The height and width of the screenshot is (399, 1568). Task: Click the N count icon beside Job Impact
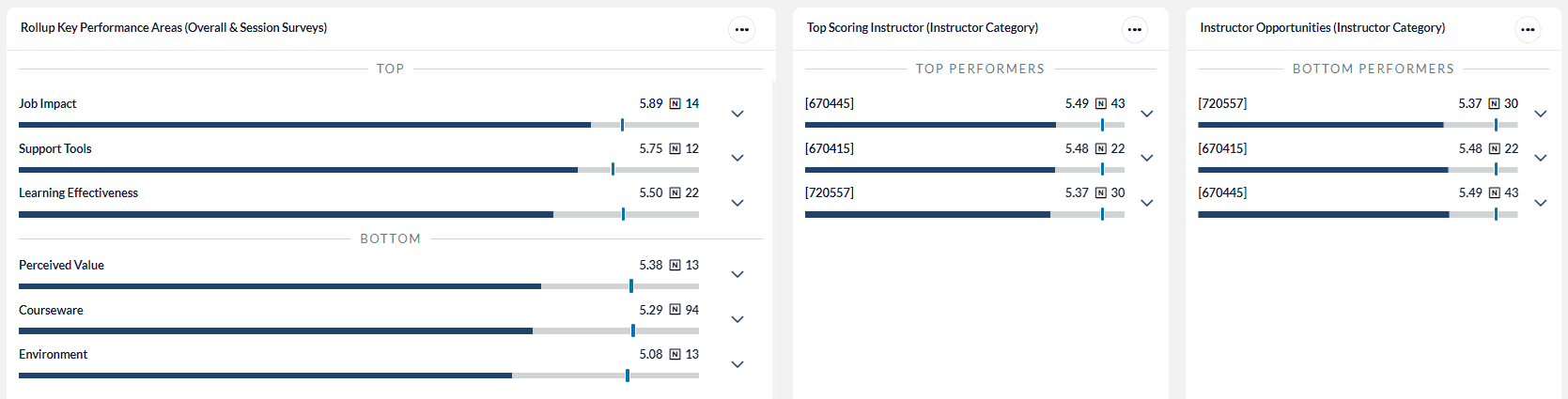click(x=675, y=104)
